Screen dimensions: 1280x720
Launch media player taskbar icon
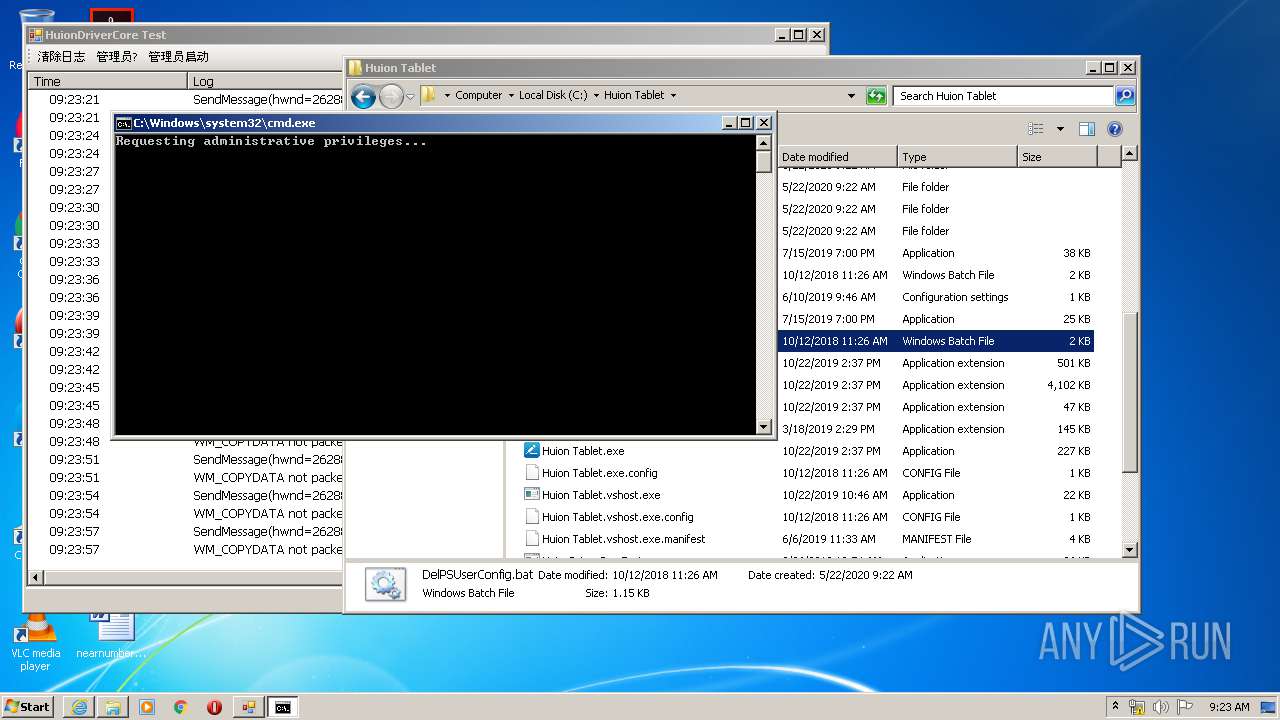tap(147, 707)
